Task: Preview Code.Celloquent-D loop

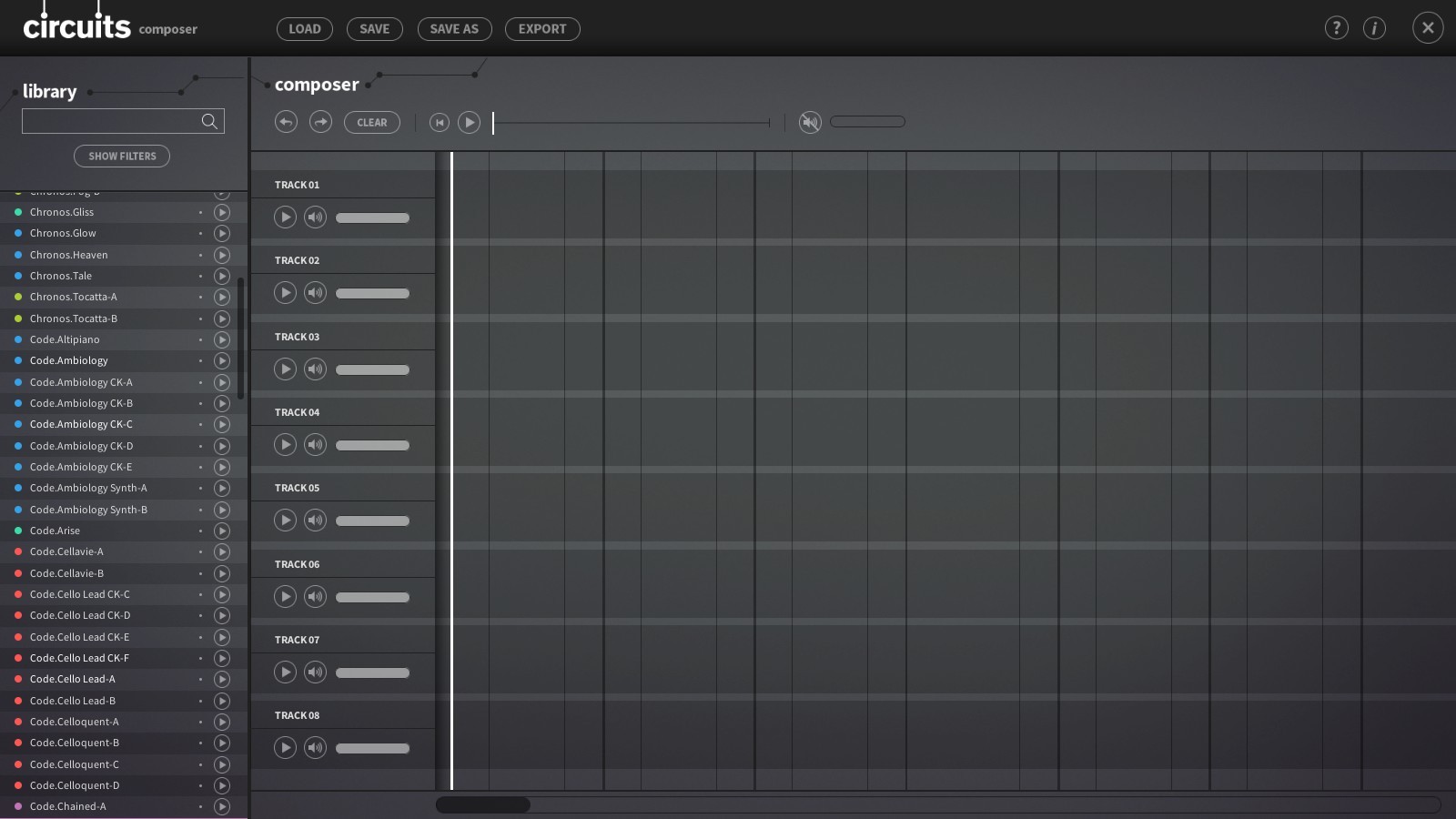Action: pyautogui.click(x=222, y=785)
